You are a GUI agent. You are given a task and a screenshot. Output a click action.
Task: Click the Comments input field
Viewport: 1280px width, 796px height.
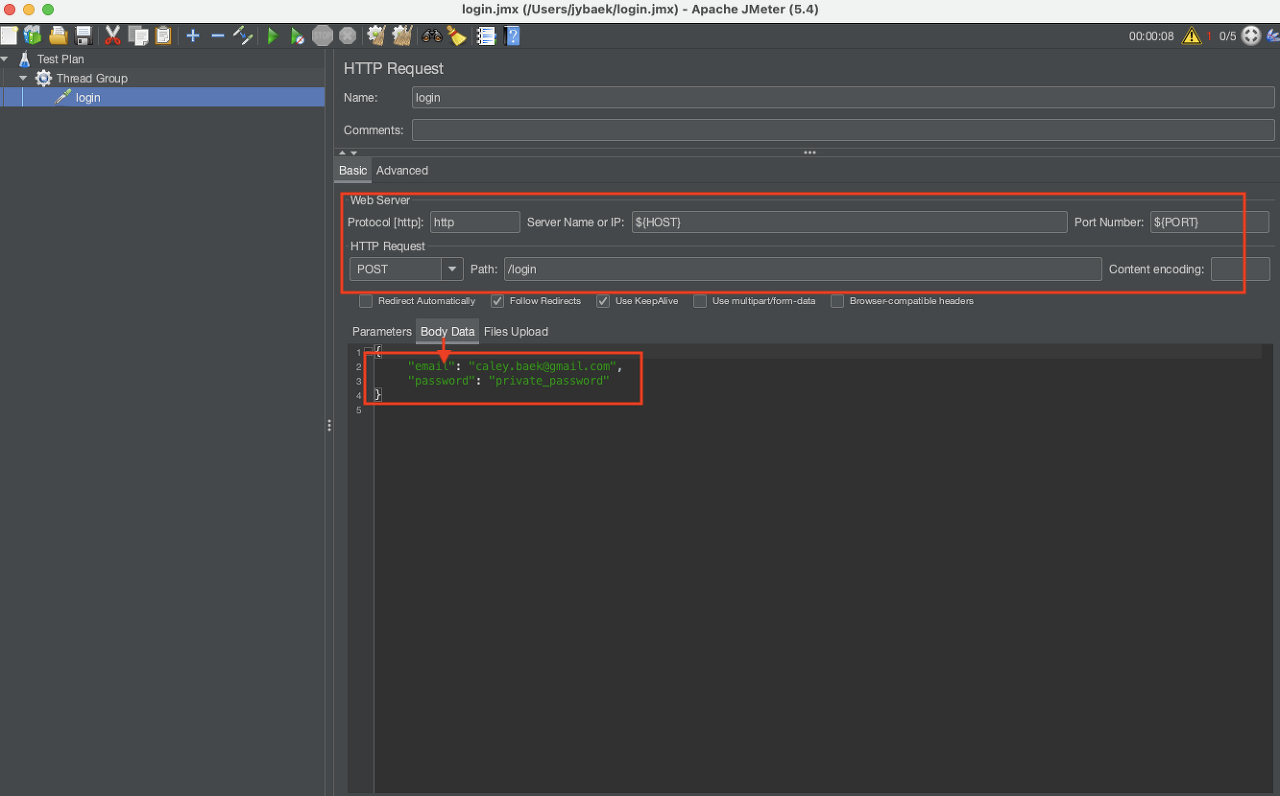(x=843, y=130)
